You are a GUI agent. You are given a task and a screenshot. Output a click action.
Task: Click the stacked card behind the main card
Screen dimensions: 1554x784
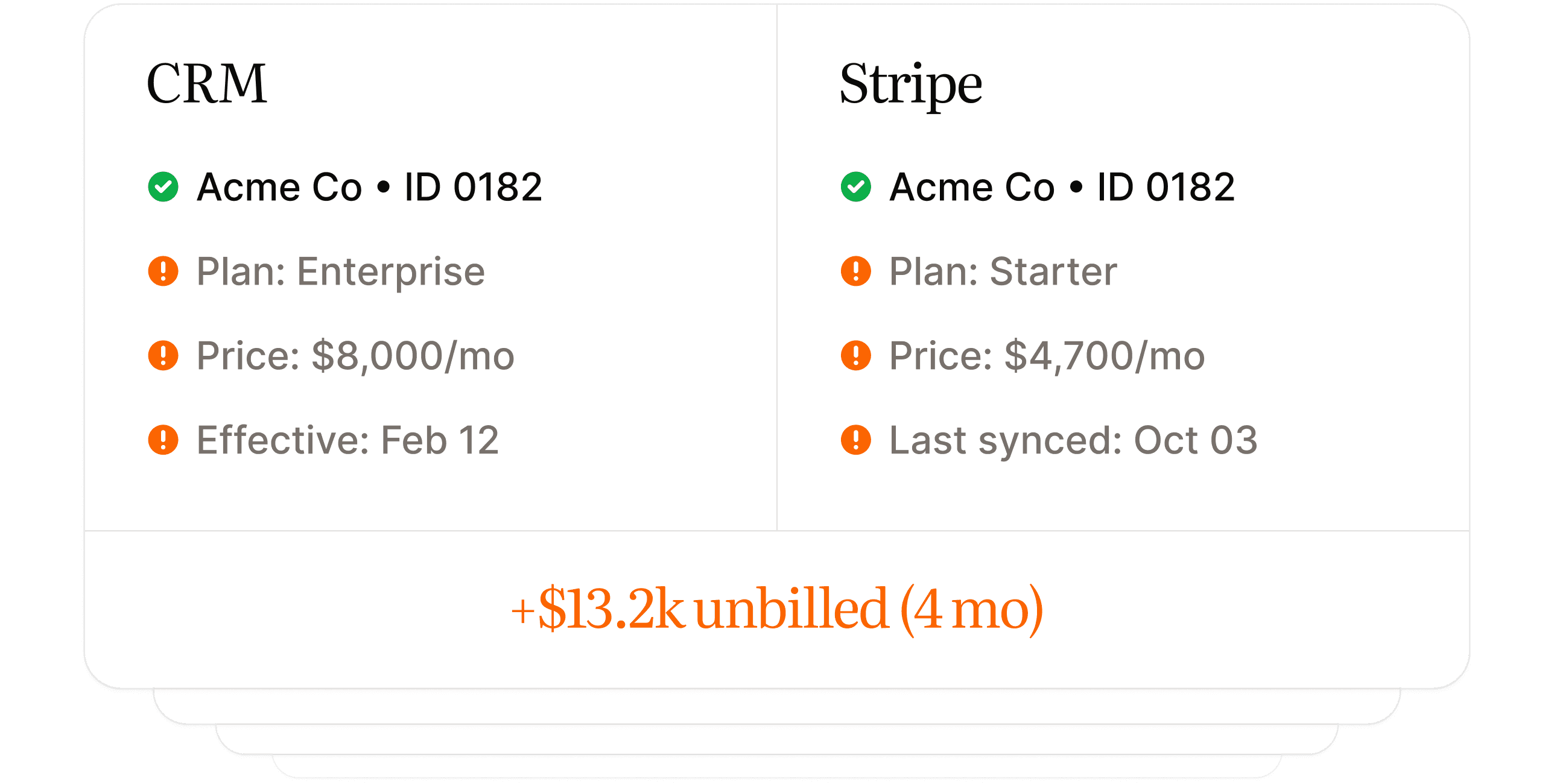click(776, 707)
